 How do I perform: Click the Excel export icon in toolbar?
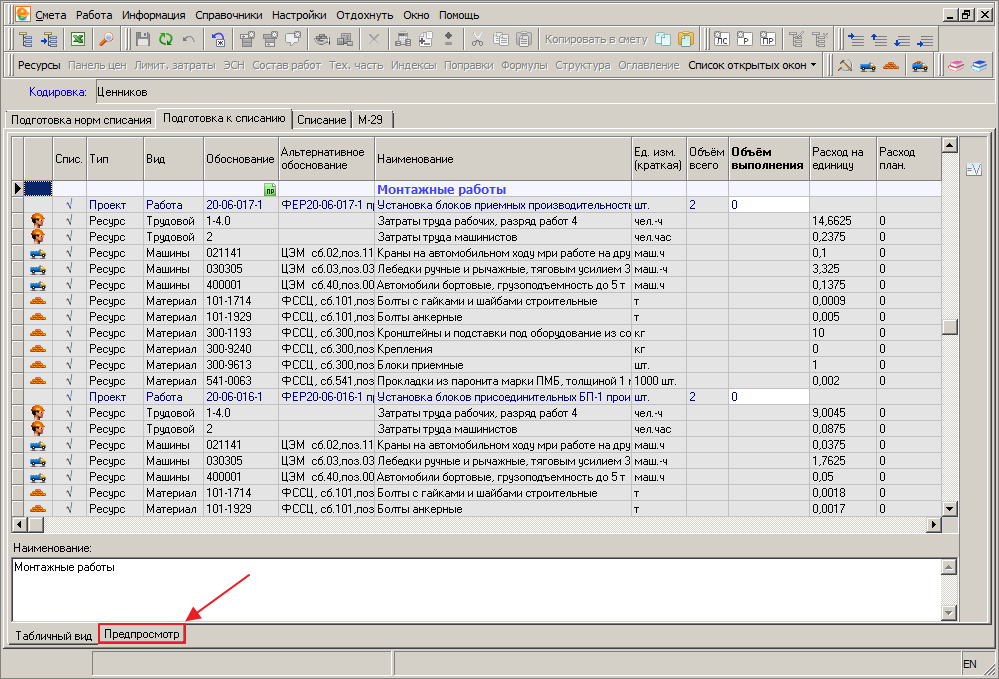pyautogui.click(x=77, y=40)
